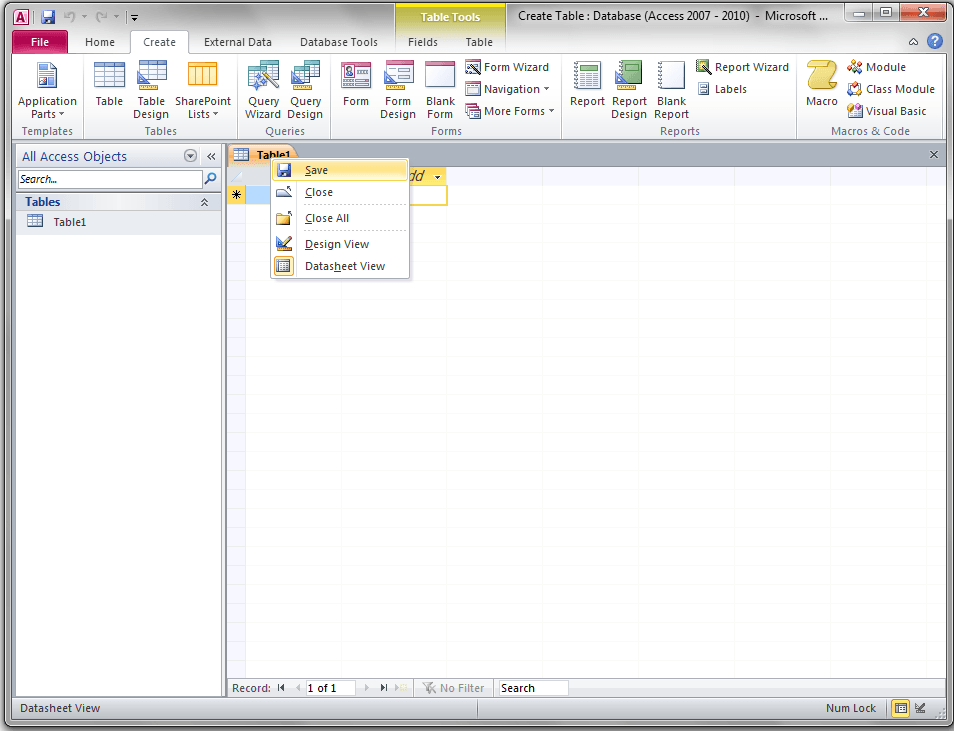This screenshot has width=954, height=732.
Task: Click the No Filter indicator
Action: coord(454,688)
